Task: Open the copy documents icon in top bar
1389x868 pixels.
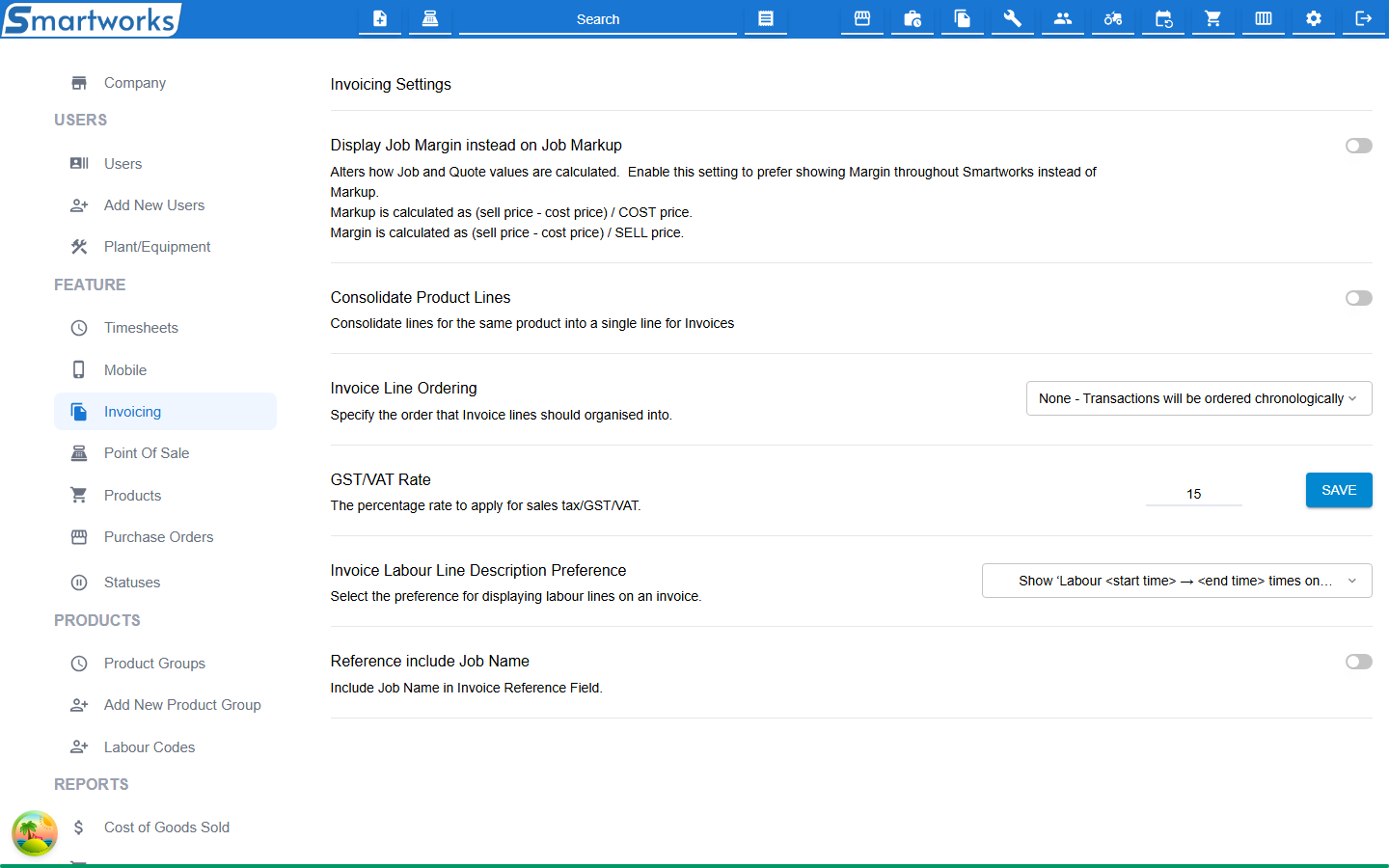Action: [963, 18]
